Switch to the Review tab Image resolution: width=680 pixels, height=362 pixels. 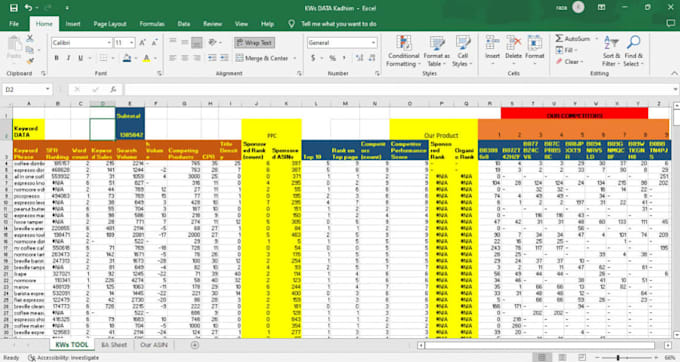click(x=212, y=24)
